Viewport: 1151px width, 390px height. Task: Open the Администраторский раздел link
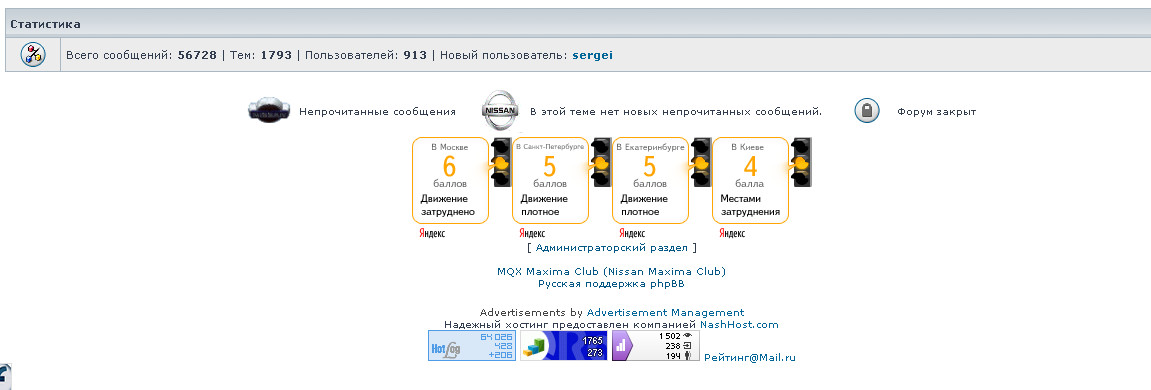pos(611,248)
